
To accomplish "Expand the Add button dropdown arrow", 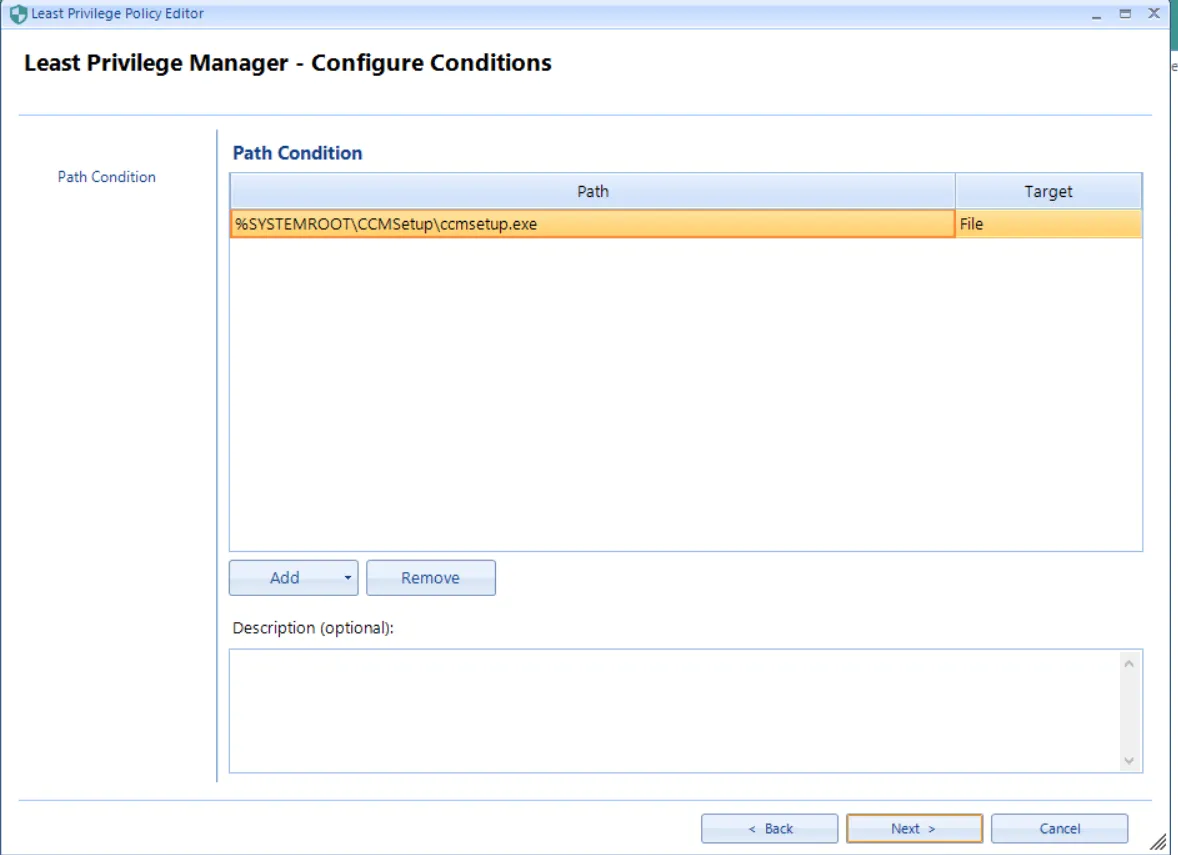I will click(x=347, y=578).
